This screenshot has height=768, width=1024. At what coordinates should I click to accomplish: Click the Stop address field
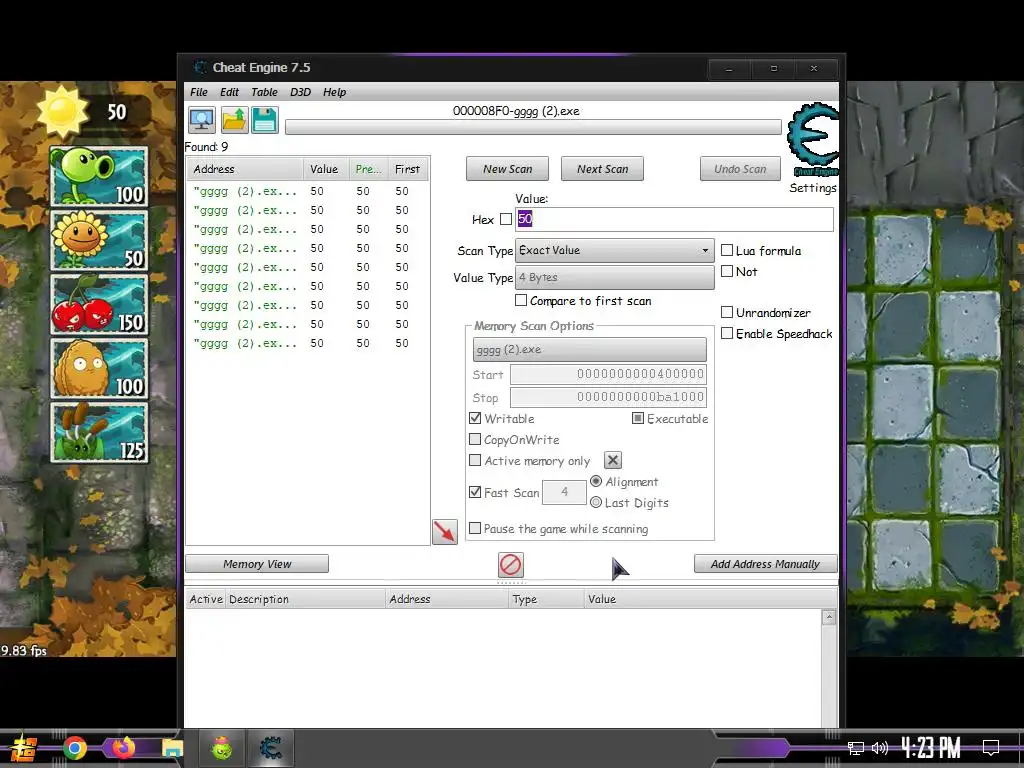point(608,397)
